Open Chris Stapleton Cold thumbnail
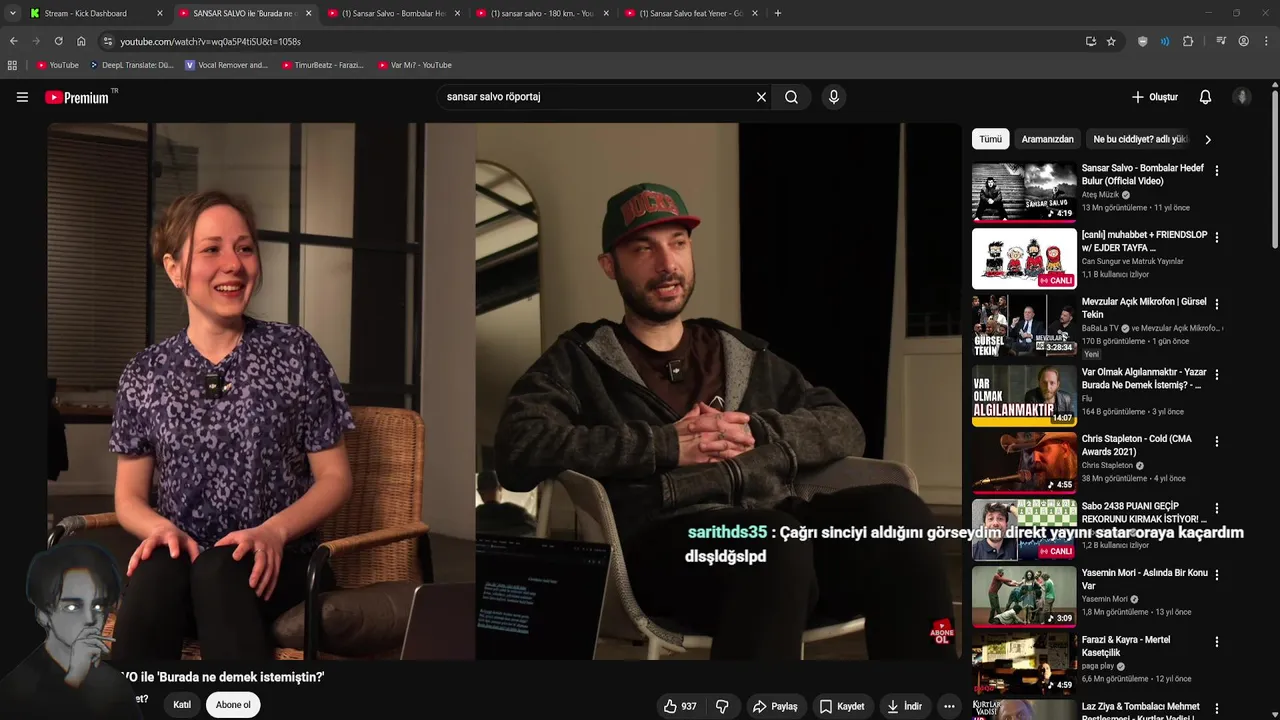This screenshot has width=1280, height=720. (x=1024, y=462)
